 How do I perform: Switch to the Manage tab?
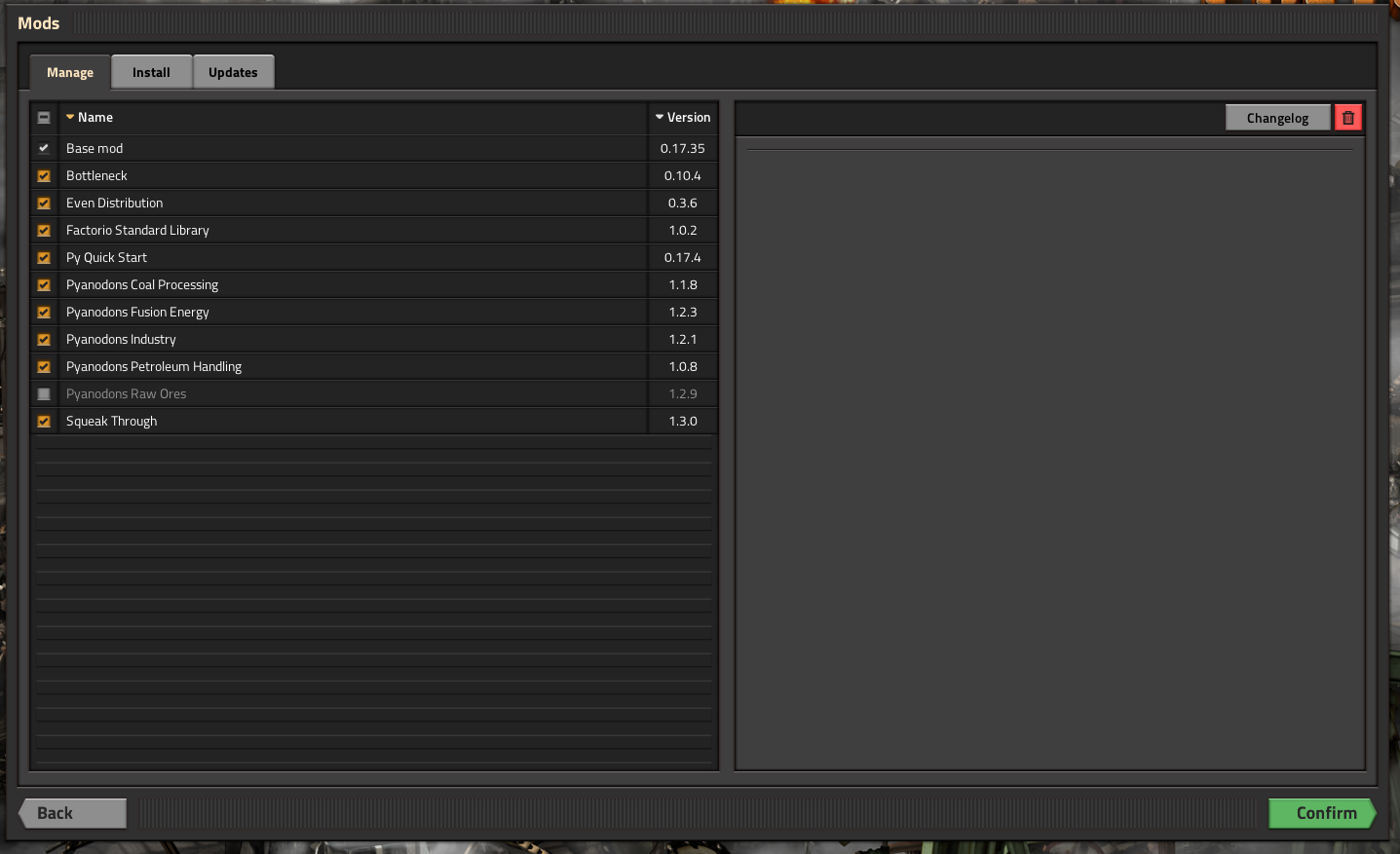tap(70, 73)
